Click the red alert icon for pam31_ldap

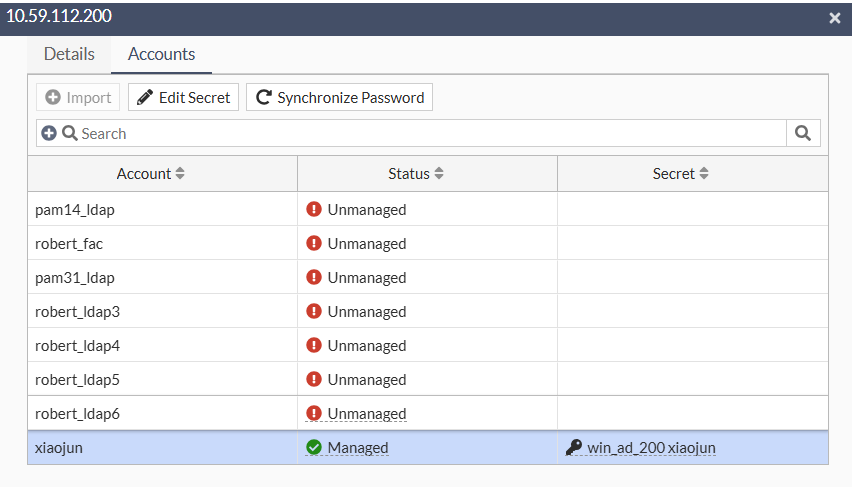point(314,277)
